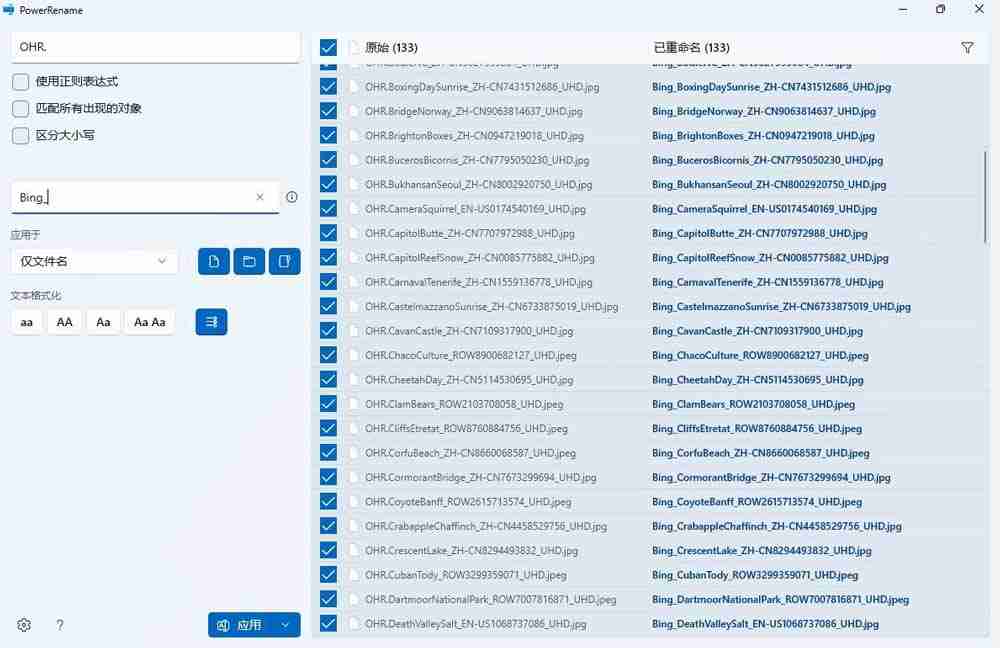Enable 区分大小写 checkbox
Screen dimensions: 1000x648
pos(20,135)
